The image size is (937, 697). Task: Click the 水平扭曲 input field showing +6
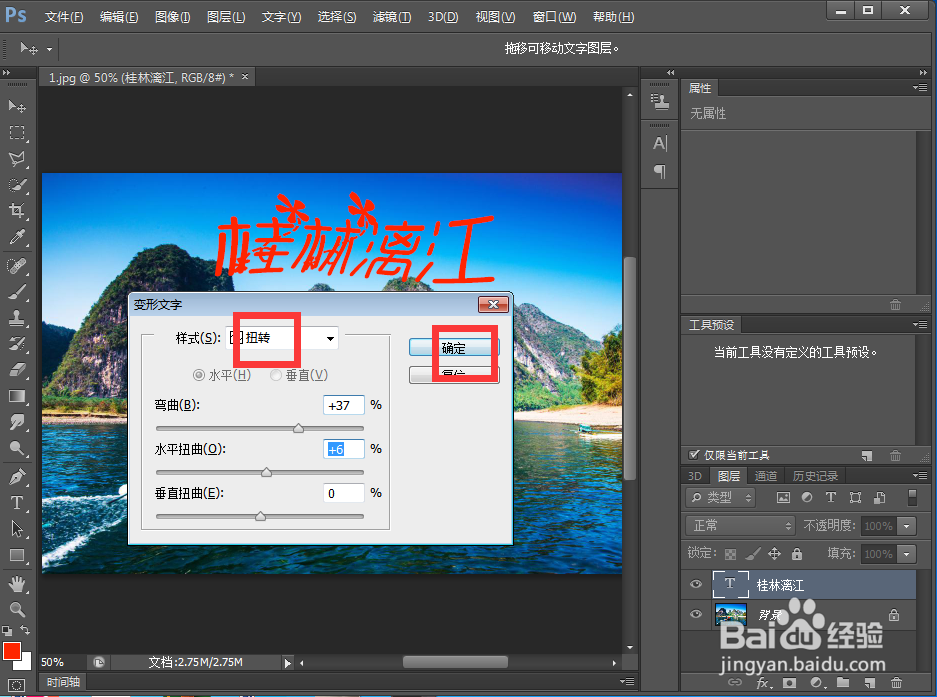point(344,450)
